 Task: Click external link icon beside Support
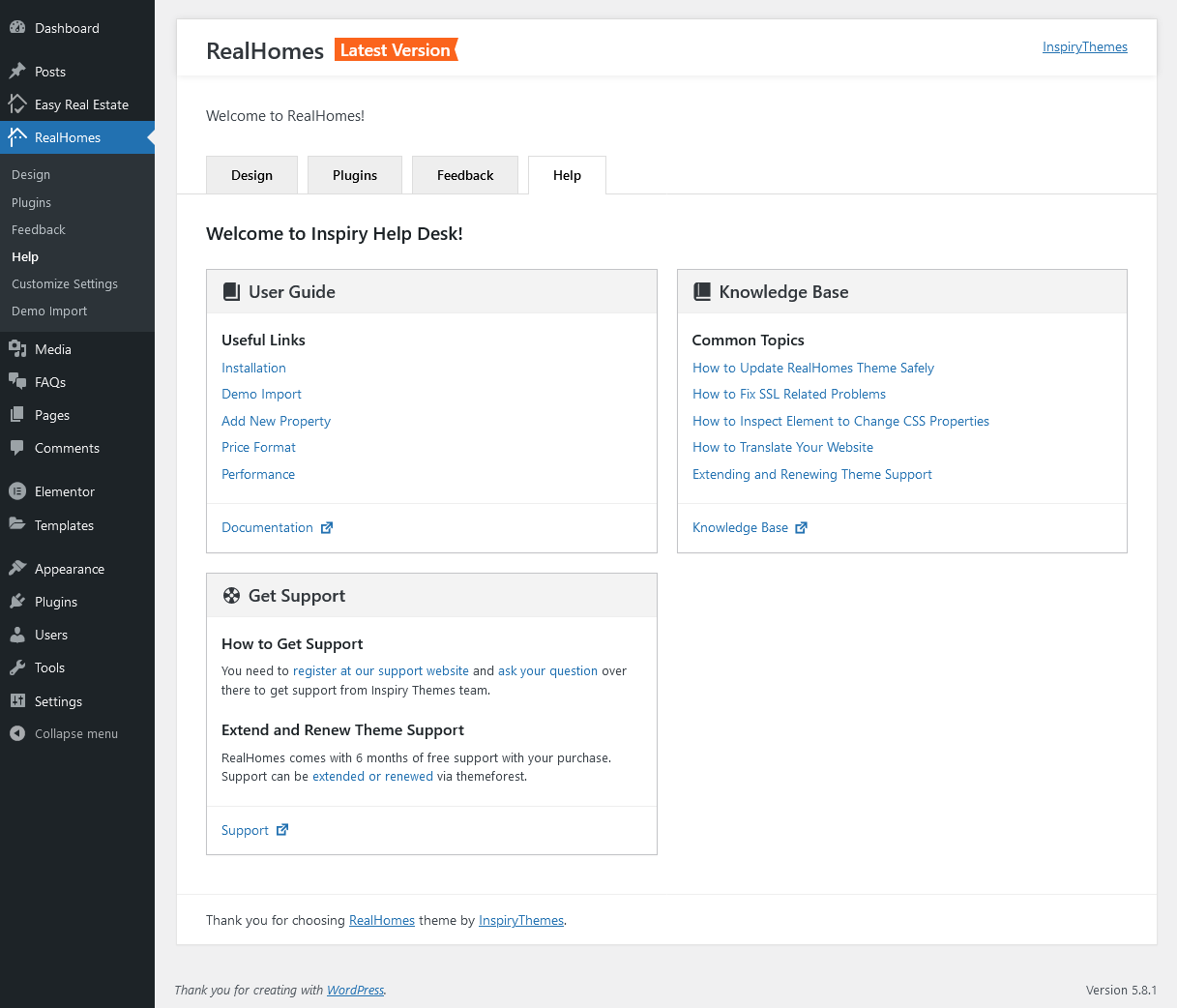[282, 830]
